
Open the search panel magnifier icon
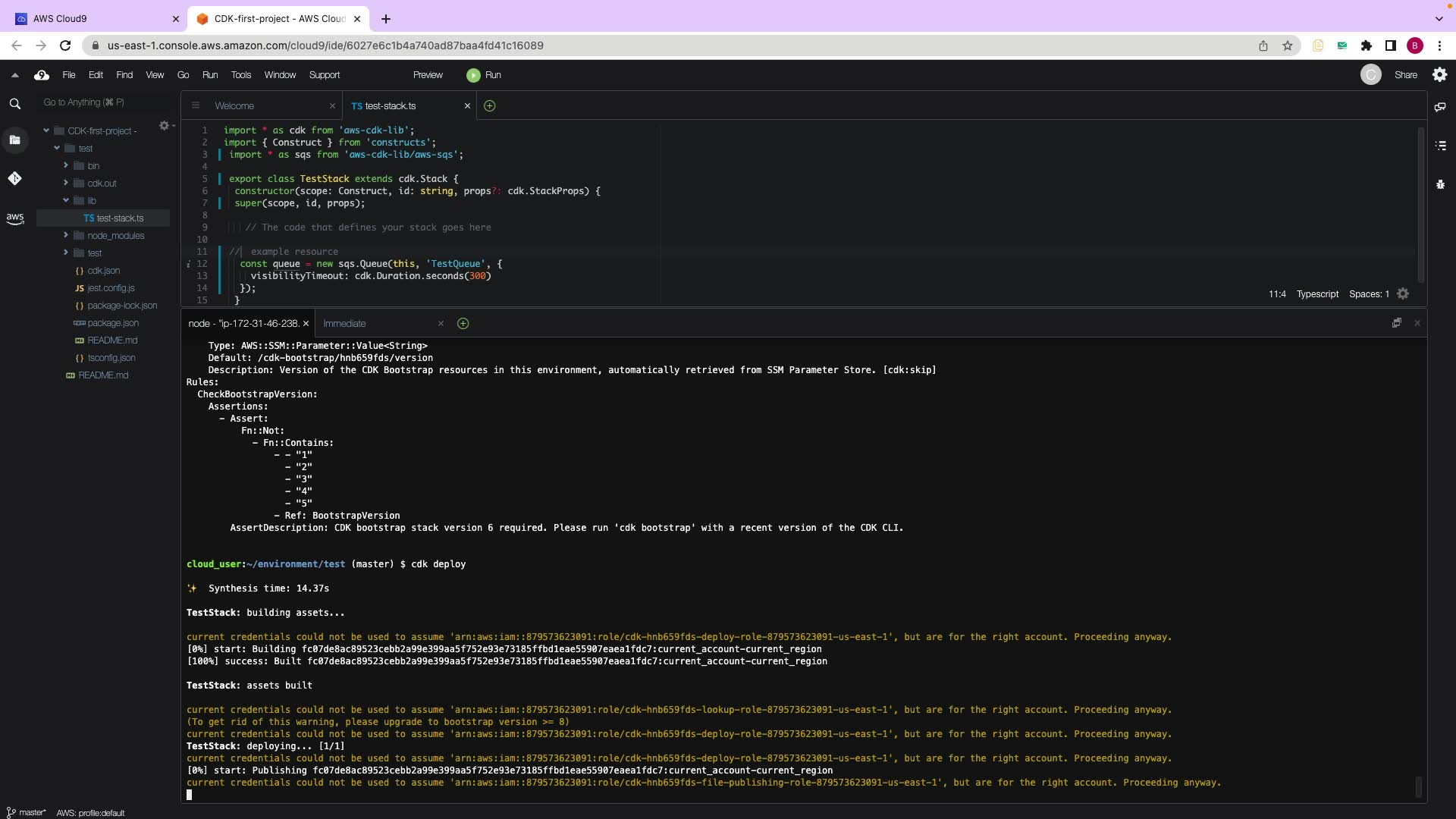(x=14, y=104)
